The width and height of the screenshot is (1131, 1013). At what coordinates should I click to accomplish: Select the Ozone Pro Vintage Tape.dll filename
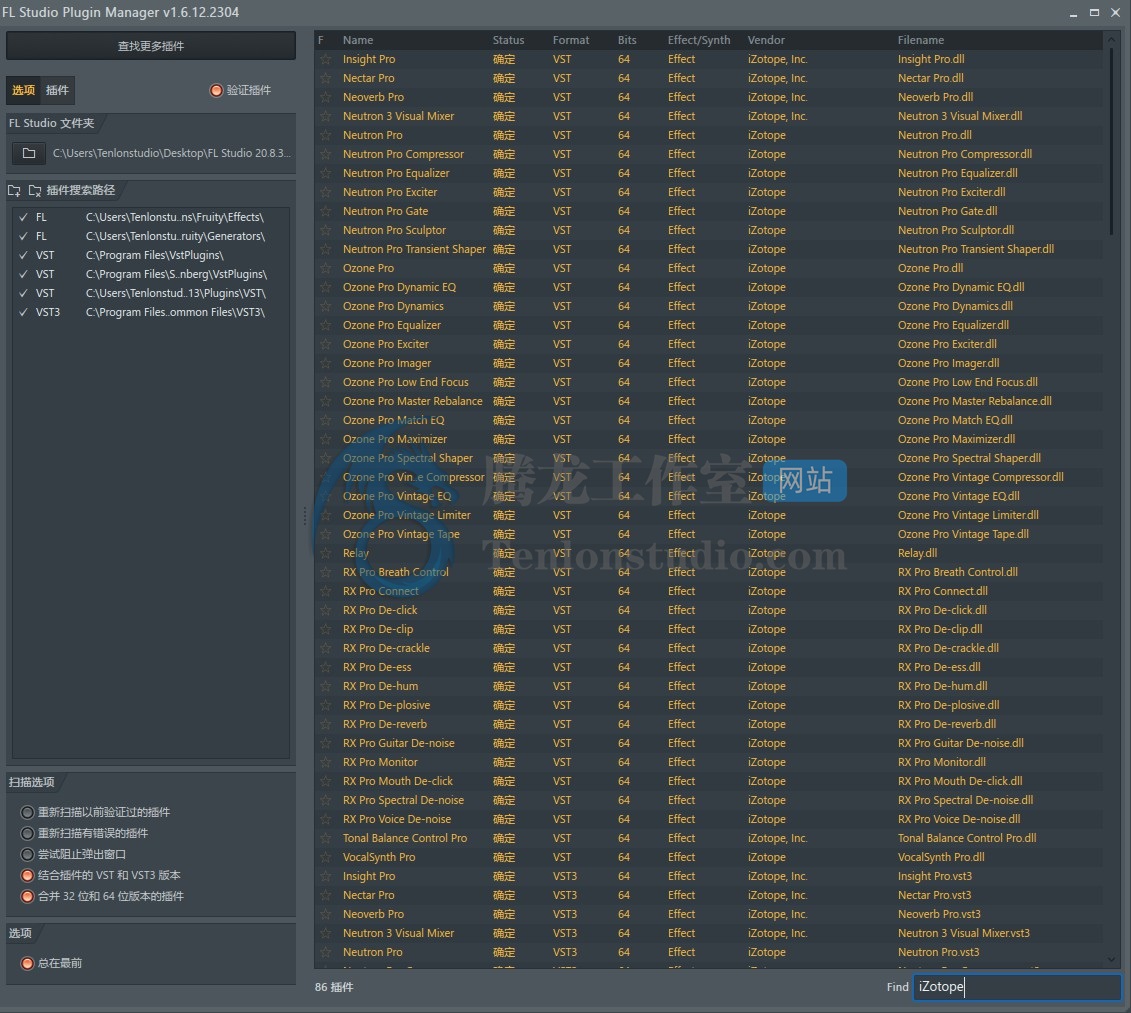tap(963, 534)
